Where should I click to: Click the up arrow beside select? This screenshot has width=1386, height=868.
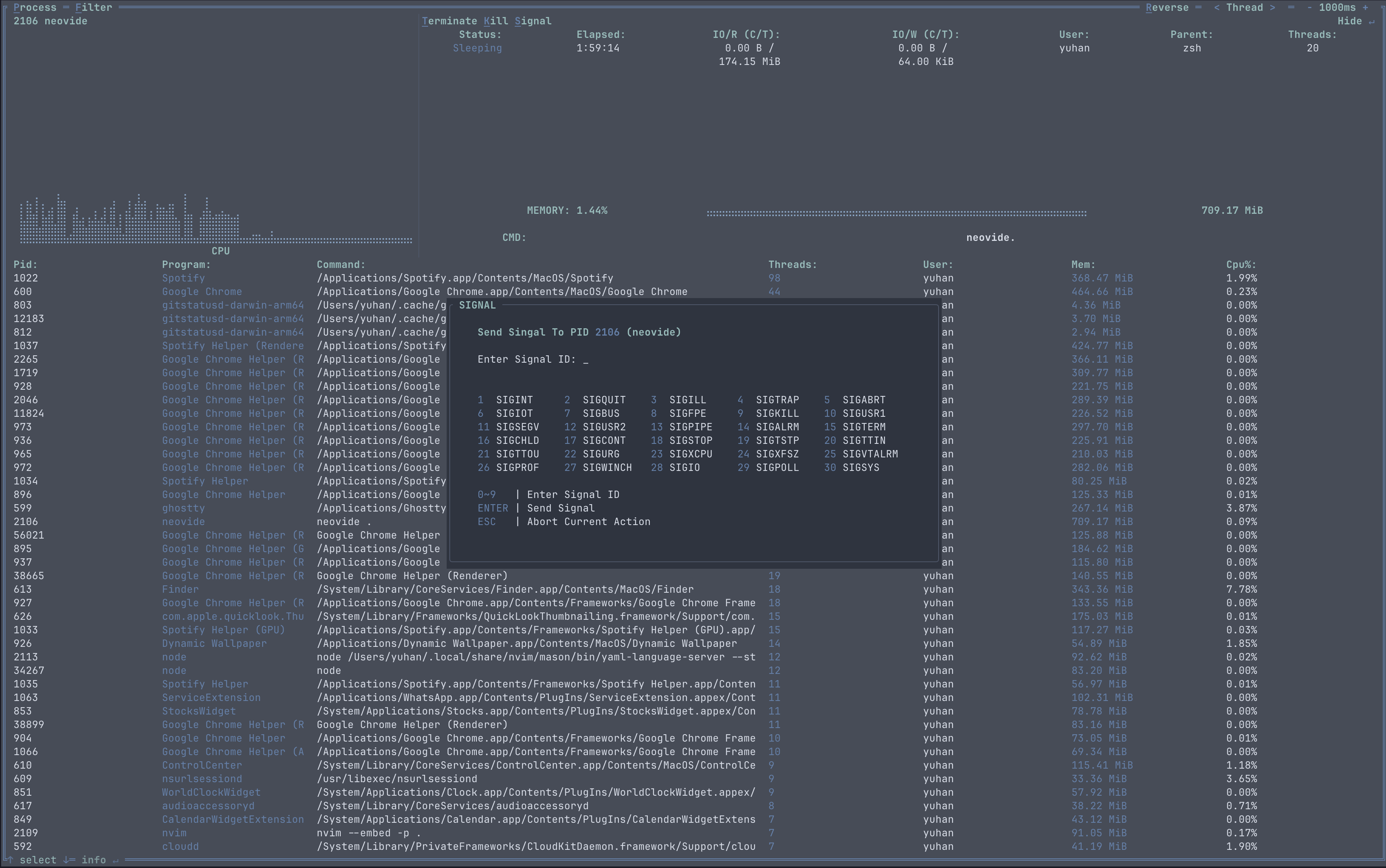(10, 859)
